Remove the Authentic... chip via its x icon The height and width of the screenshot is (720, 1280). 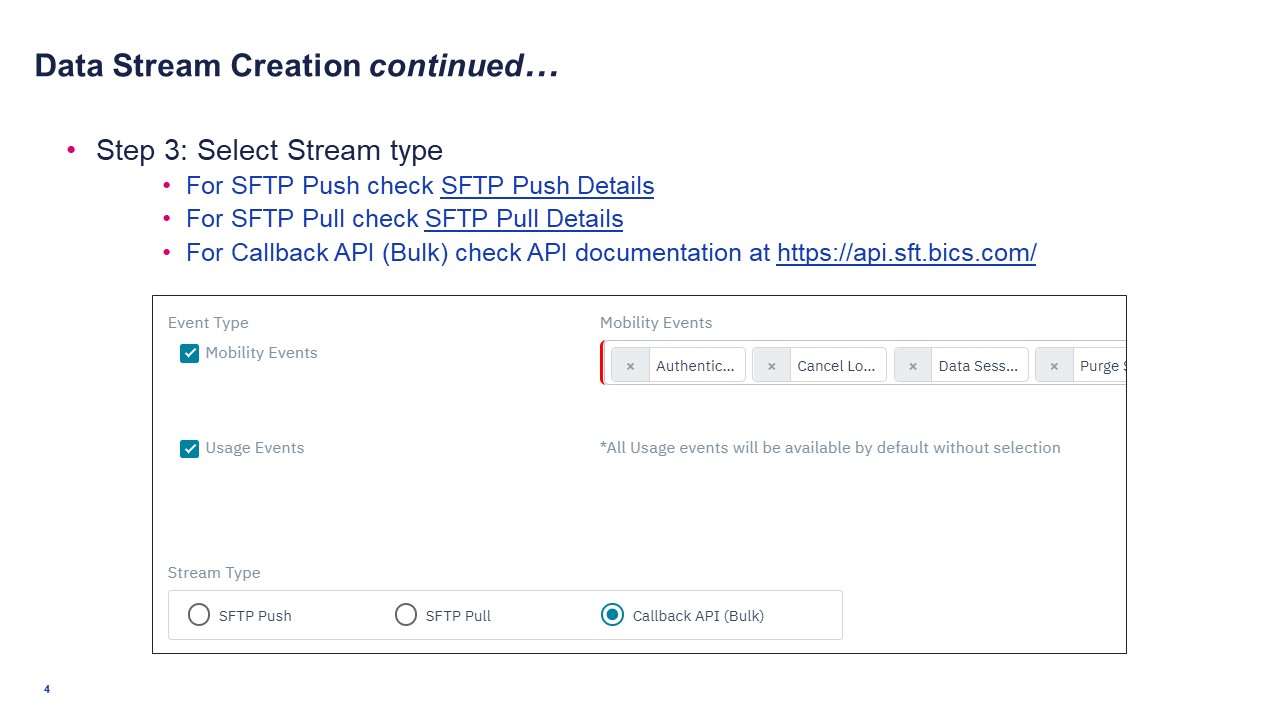(x=630, y=366)
